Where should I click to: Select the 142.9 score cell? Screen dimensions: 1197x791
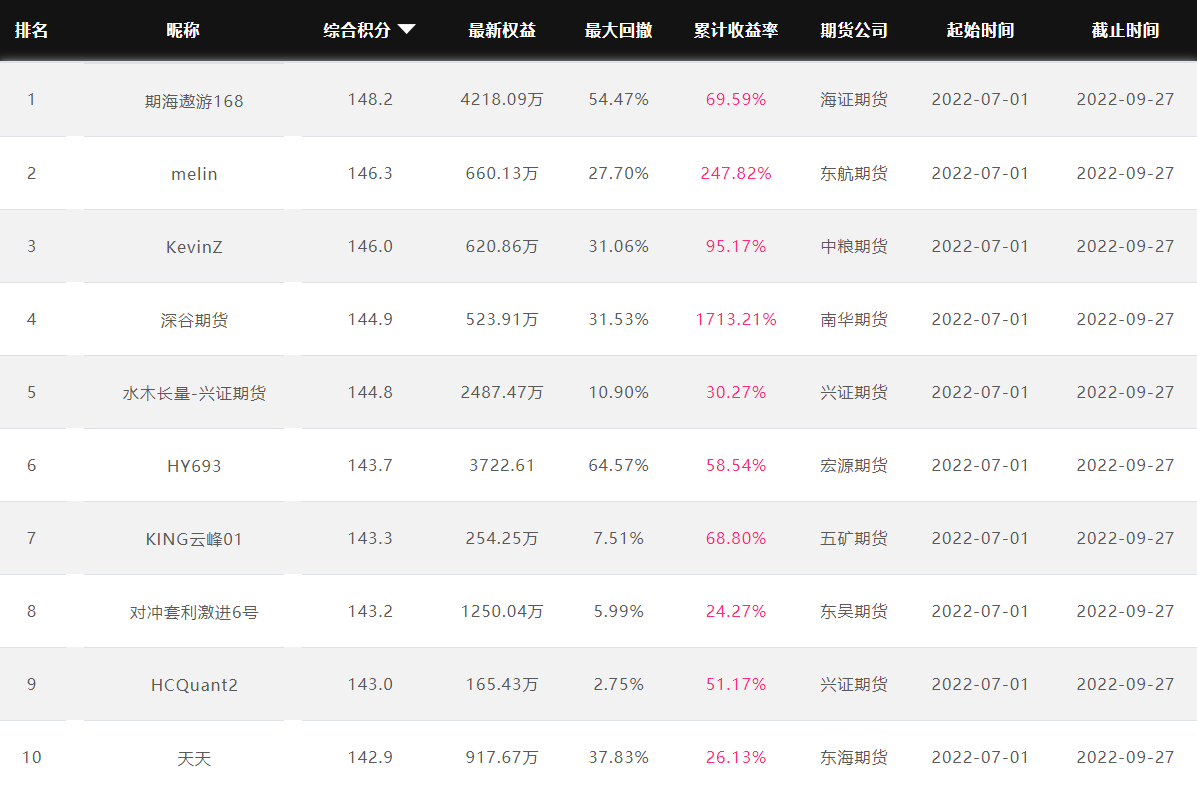click(370, 757)
